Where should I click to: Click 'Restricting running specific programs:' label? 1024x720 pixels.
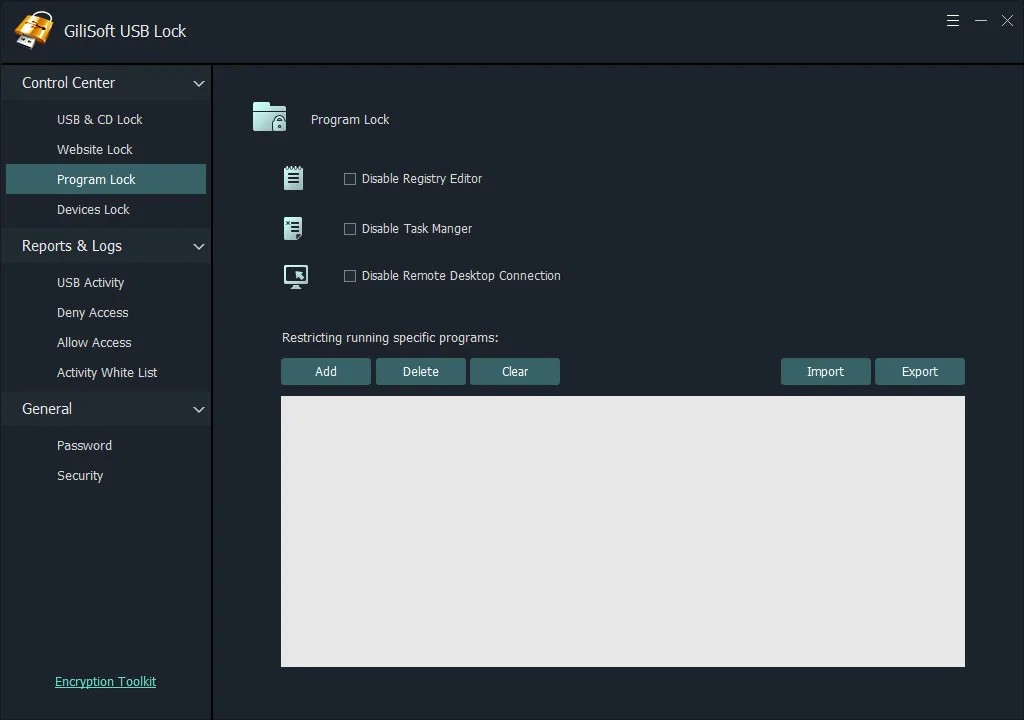(x=390, y=338)
